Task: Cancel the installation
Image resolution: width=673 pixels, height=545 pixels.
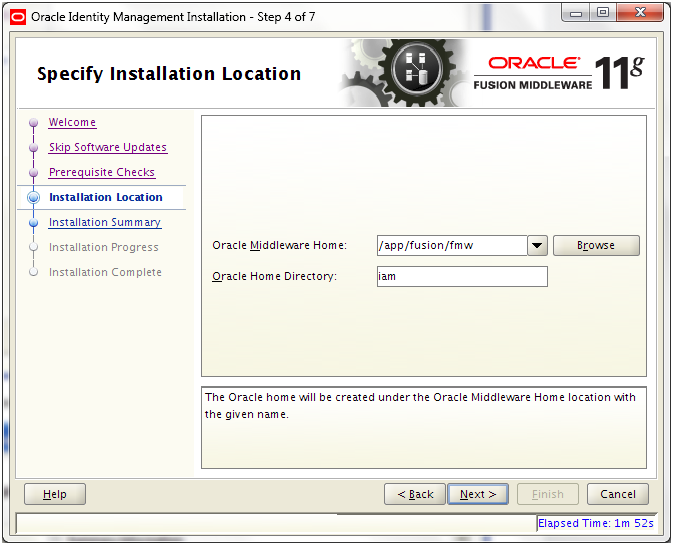Action: 618,494
